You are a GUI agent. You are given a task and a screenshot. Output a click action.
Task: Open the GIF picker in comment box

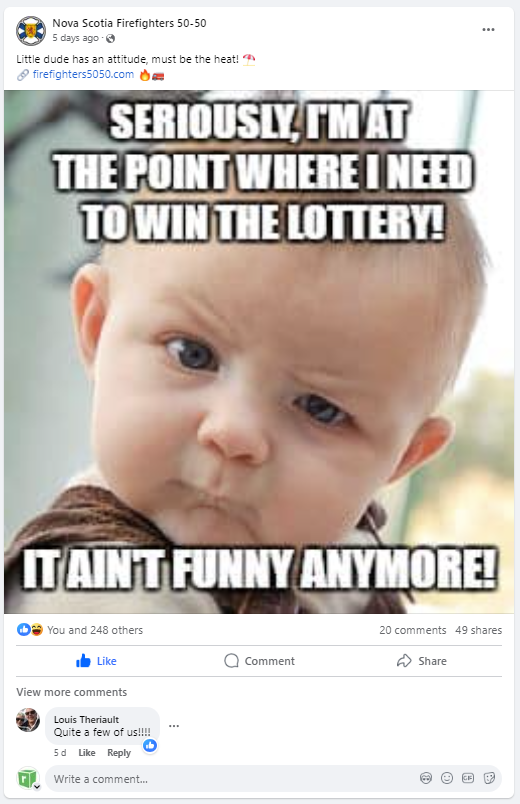(x=468, y=778)
